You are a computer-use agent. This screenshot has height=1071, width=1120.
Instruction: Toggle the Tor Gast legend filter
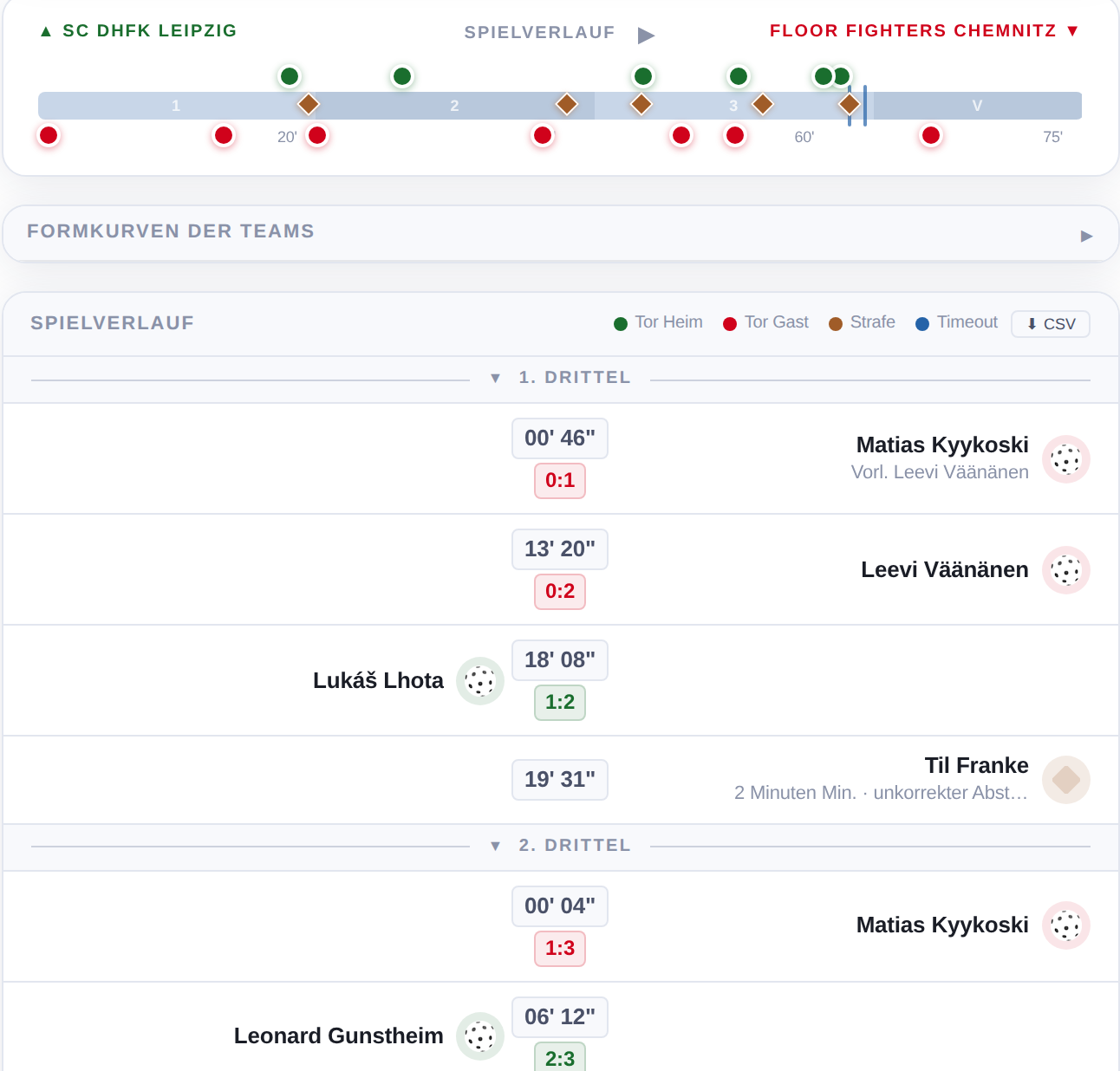pyautogui.click(x=765, y=322)
